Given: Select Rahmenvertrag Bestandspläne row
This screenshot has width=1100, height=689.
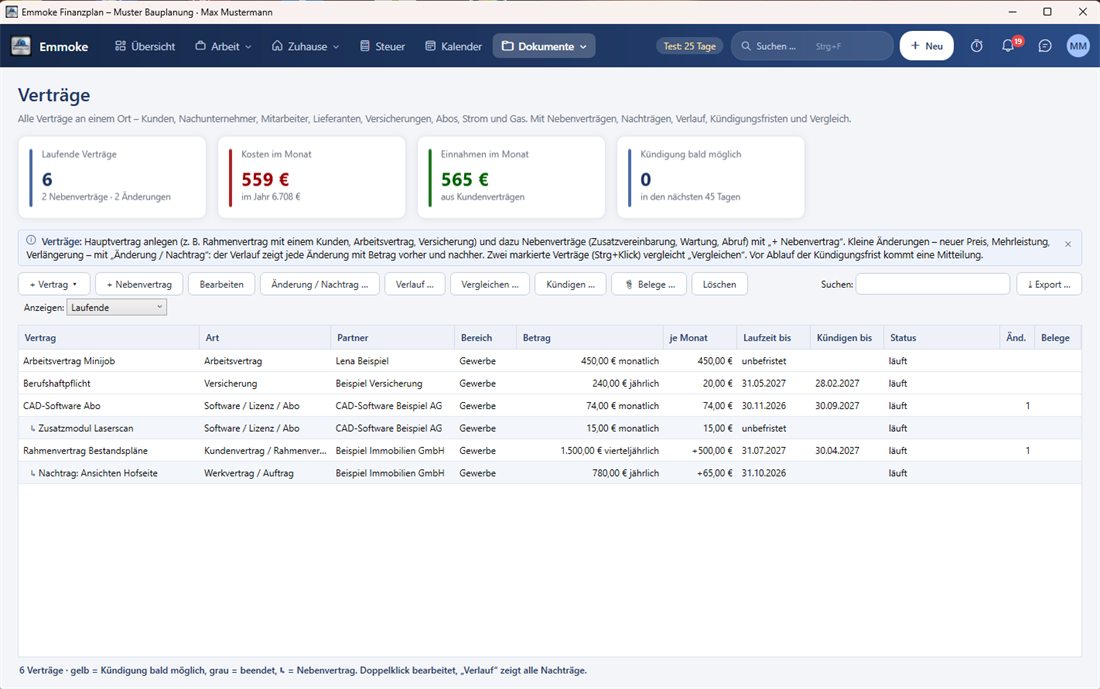Looking at the screenshot, I should click(549, 450).
